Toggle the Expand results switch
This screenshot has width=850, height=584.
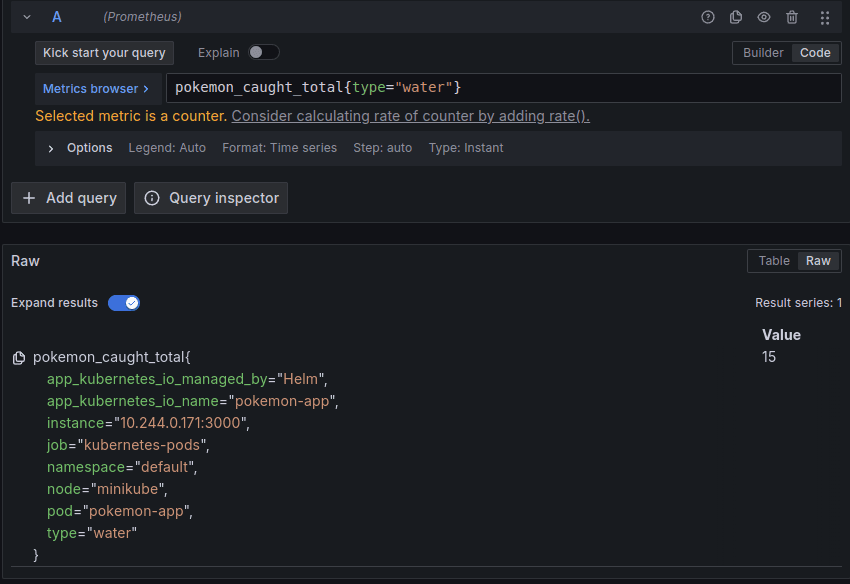[x=124, y=303]
